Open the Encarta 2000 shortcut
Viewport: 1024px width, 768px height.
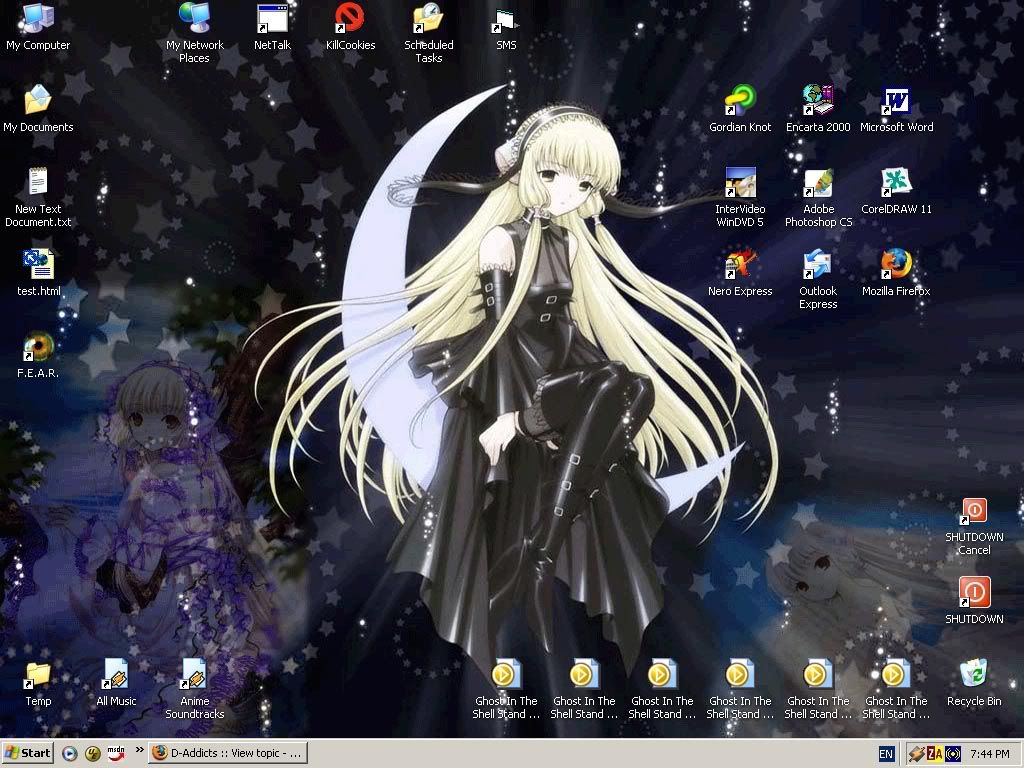818,109
